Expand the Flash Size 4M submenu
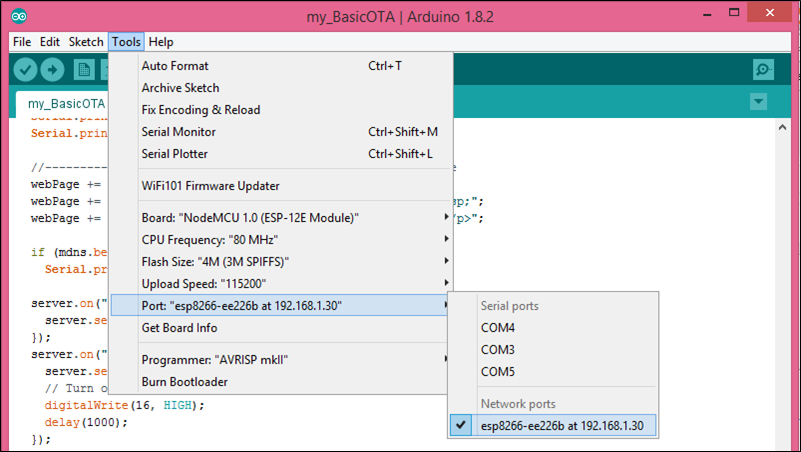This screenshot has height=452, width=801. coord(280,262)
